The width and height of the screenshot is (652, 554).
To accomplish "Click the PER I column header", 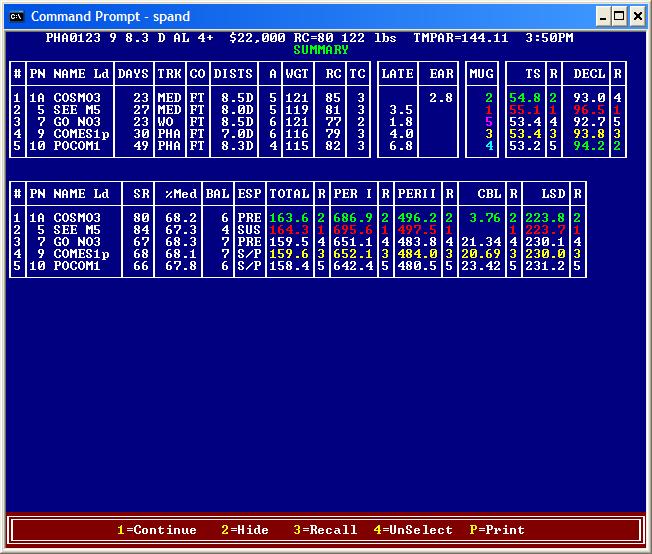I will click(x=353, y=194).
